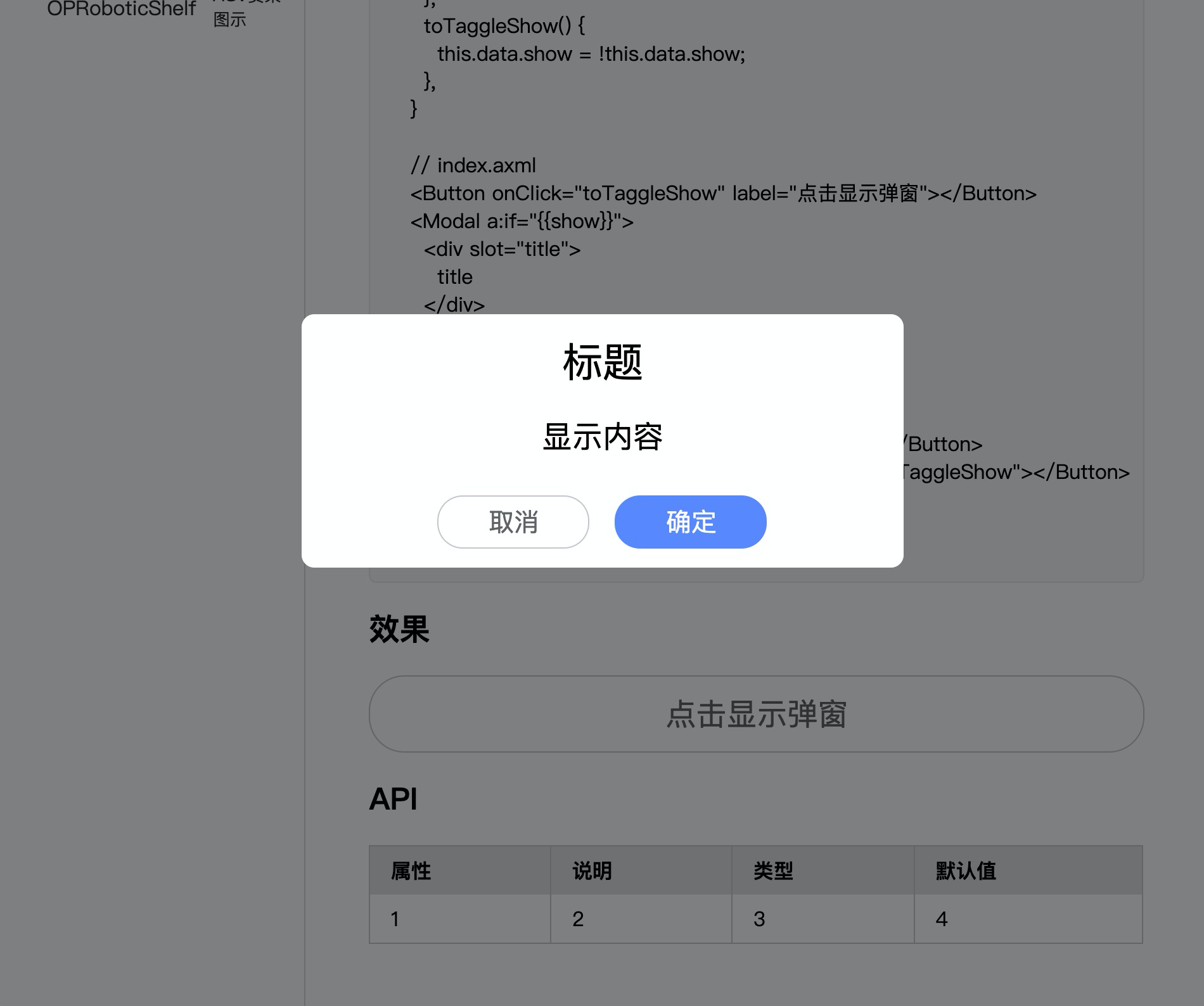This screenshot has width=1204, height=1006.
Task: Select the OPRoboticShelf sidebar item
Action: [x=121, y=9]
